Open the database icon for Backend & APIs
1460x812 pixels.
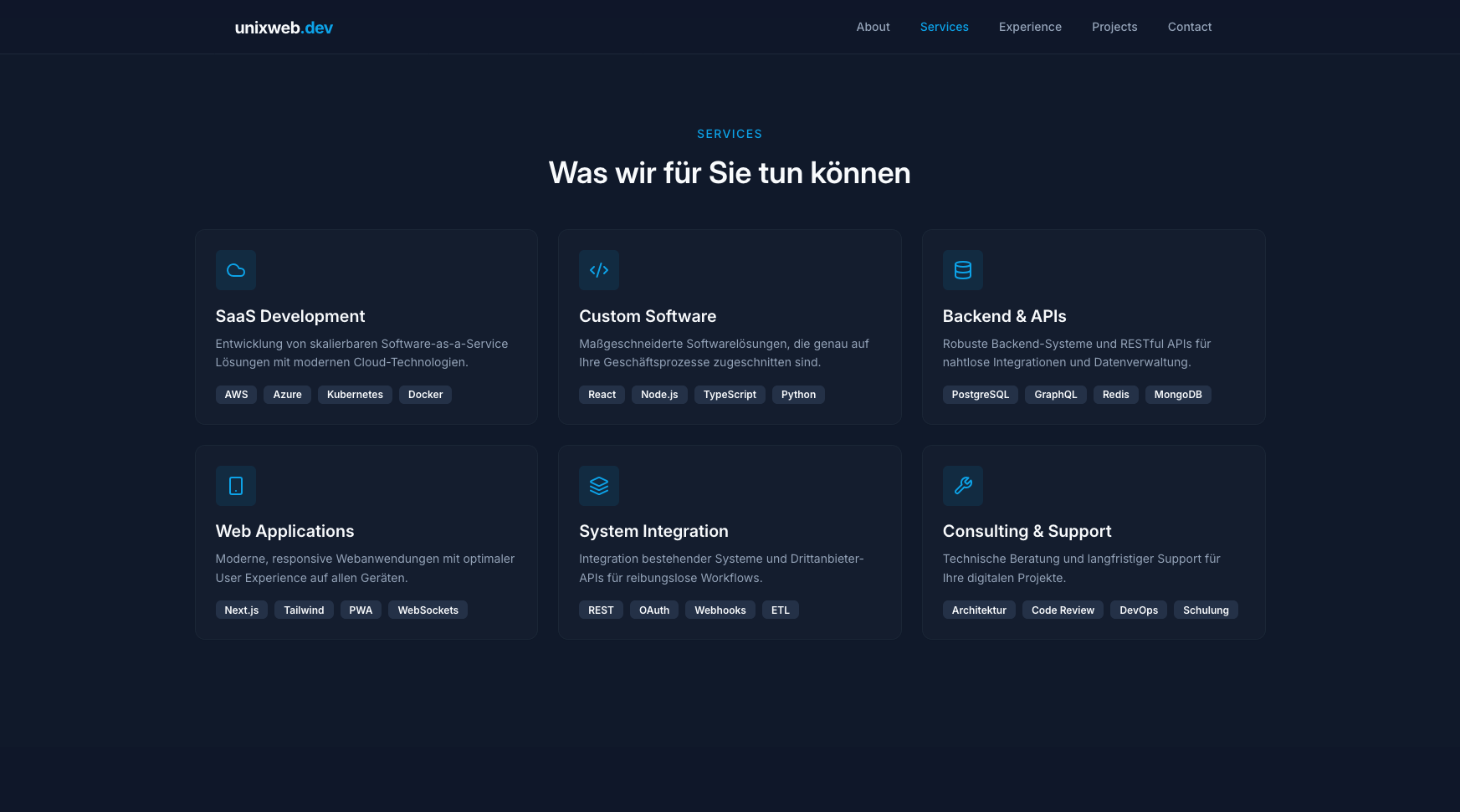coord(962,270)
